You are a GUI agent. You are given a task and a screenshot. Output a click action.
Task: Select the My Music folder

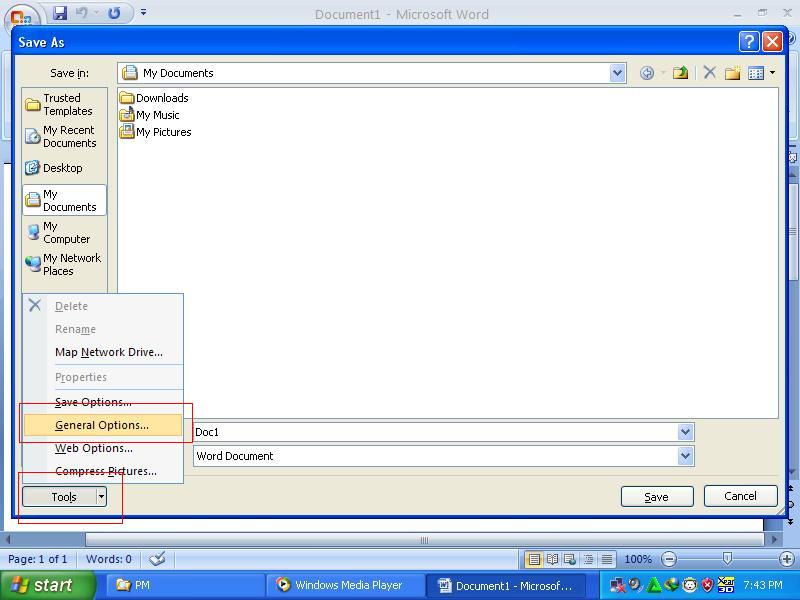(149, 115)
